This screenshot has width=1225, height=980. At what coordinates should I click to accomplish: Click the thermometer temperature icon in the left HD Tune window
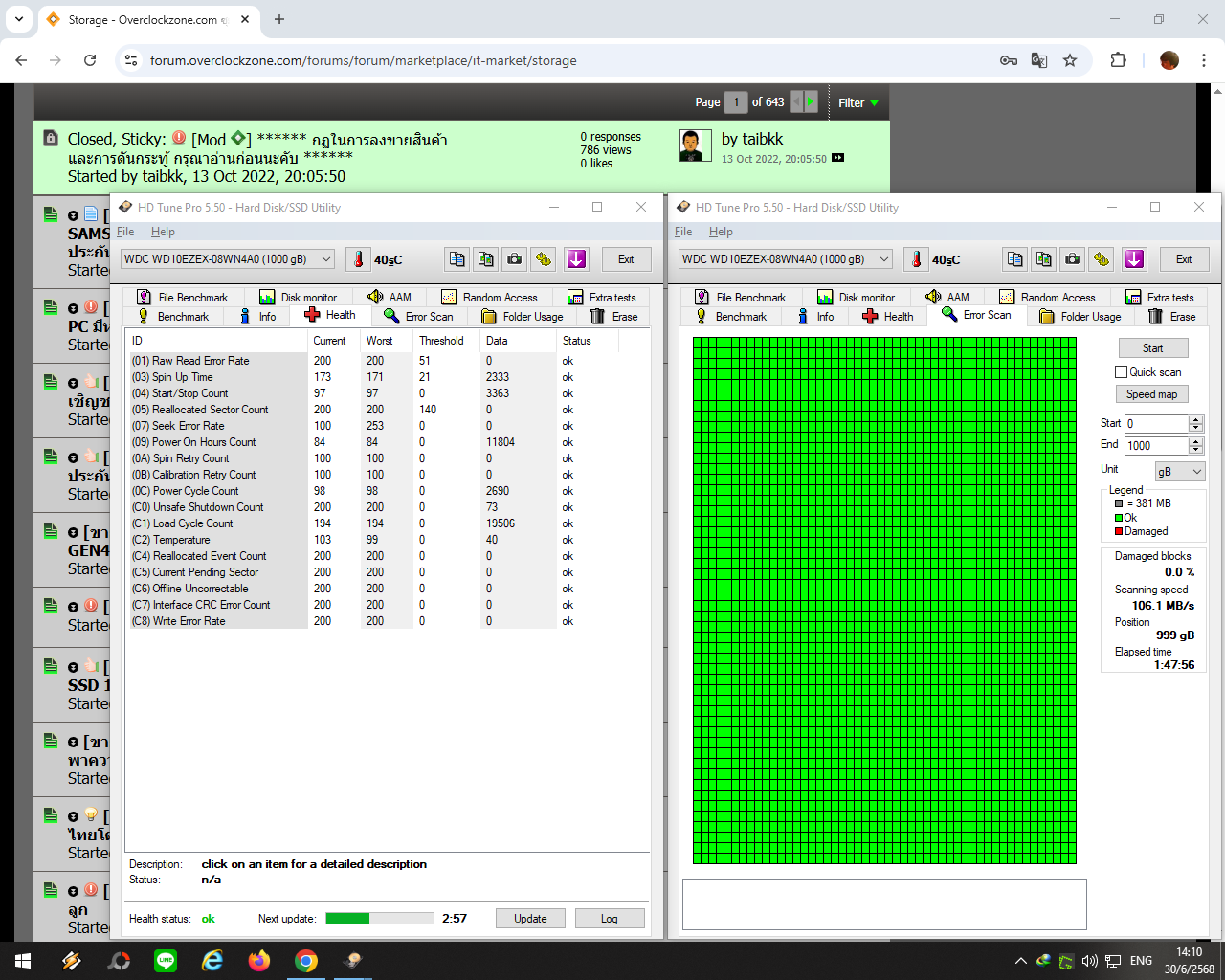[x=358, y=259]
